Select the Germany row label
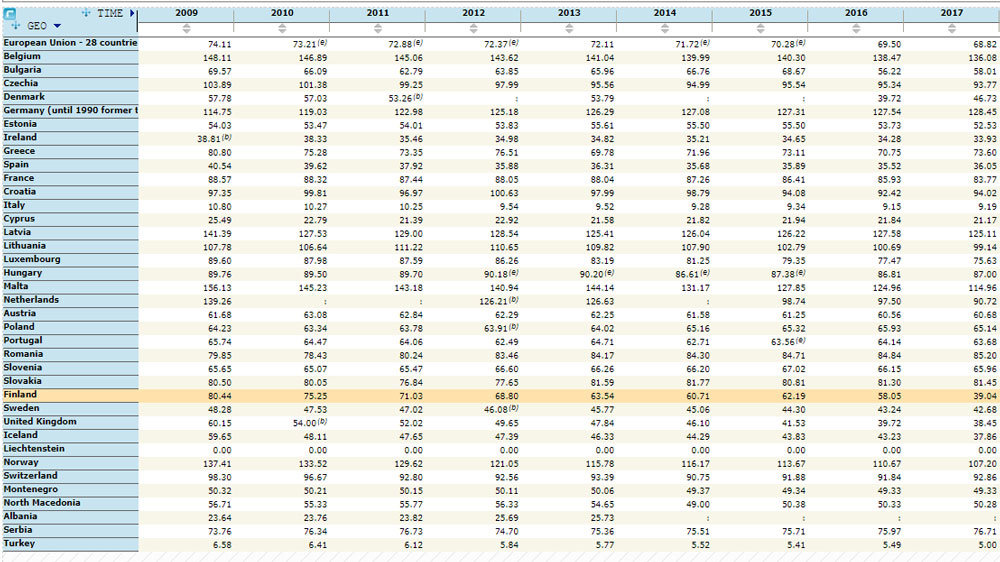 tap(68, 110)
